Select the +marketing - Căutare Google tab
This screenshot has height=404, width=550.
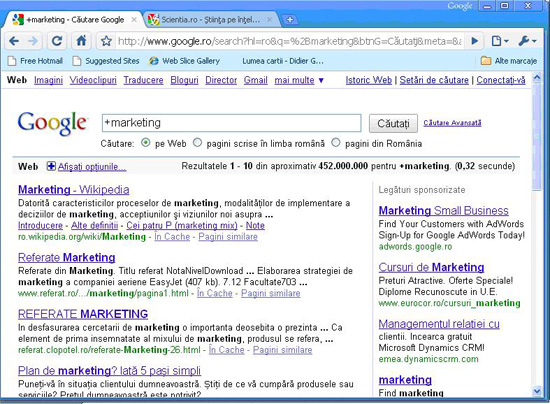[74, 20]
